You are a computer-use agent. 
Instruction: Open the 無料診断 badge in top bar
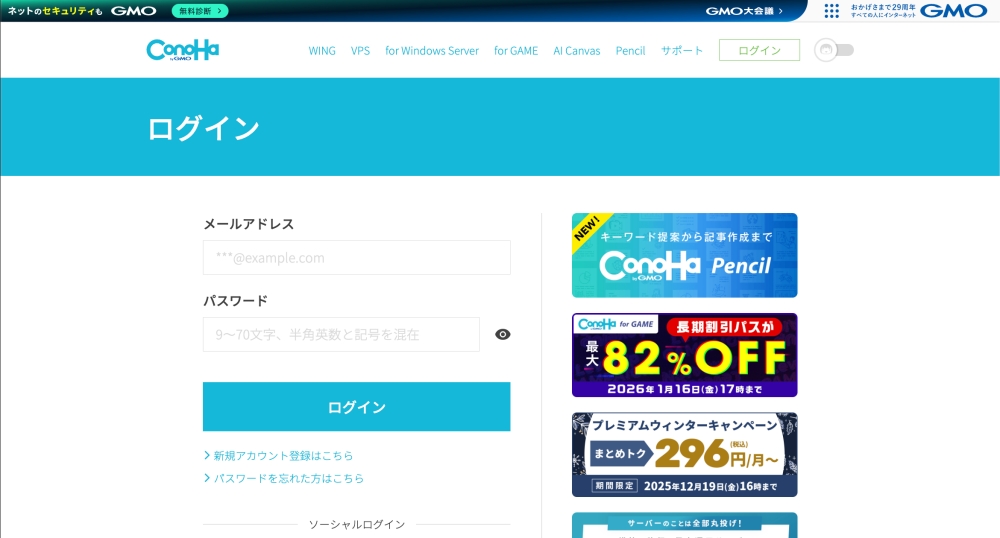click(200, 11)
